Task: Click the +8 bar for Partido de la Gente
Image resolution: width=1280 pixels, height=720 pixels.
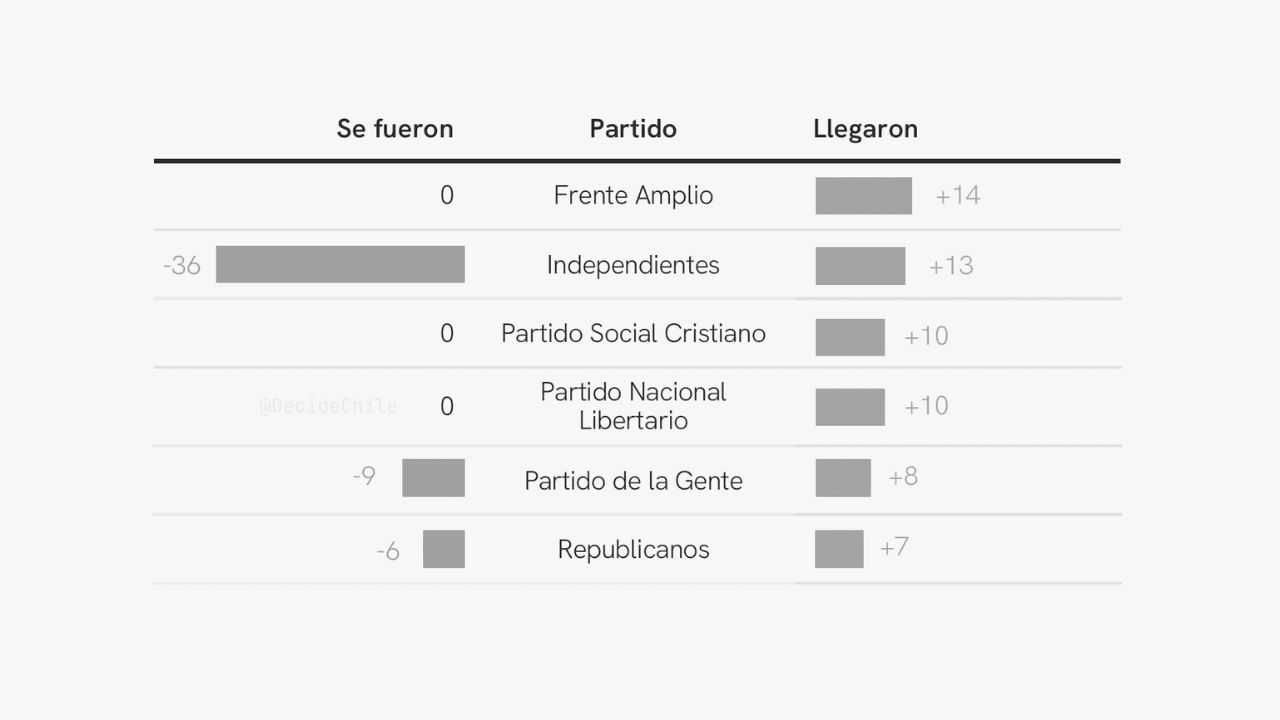Action: 843,478
